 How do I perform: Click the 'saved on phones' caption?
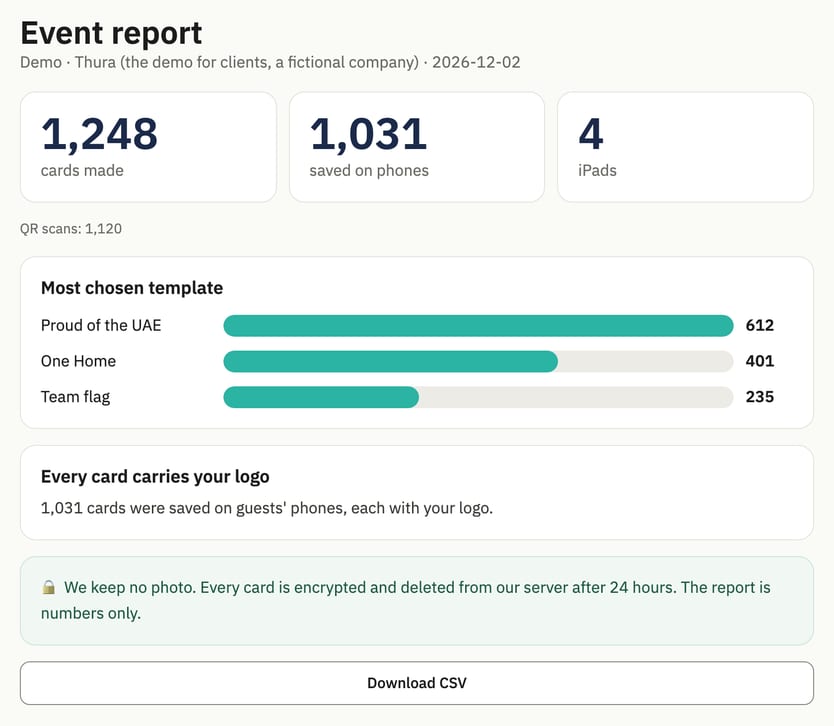pos(369,170)
